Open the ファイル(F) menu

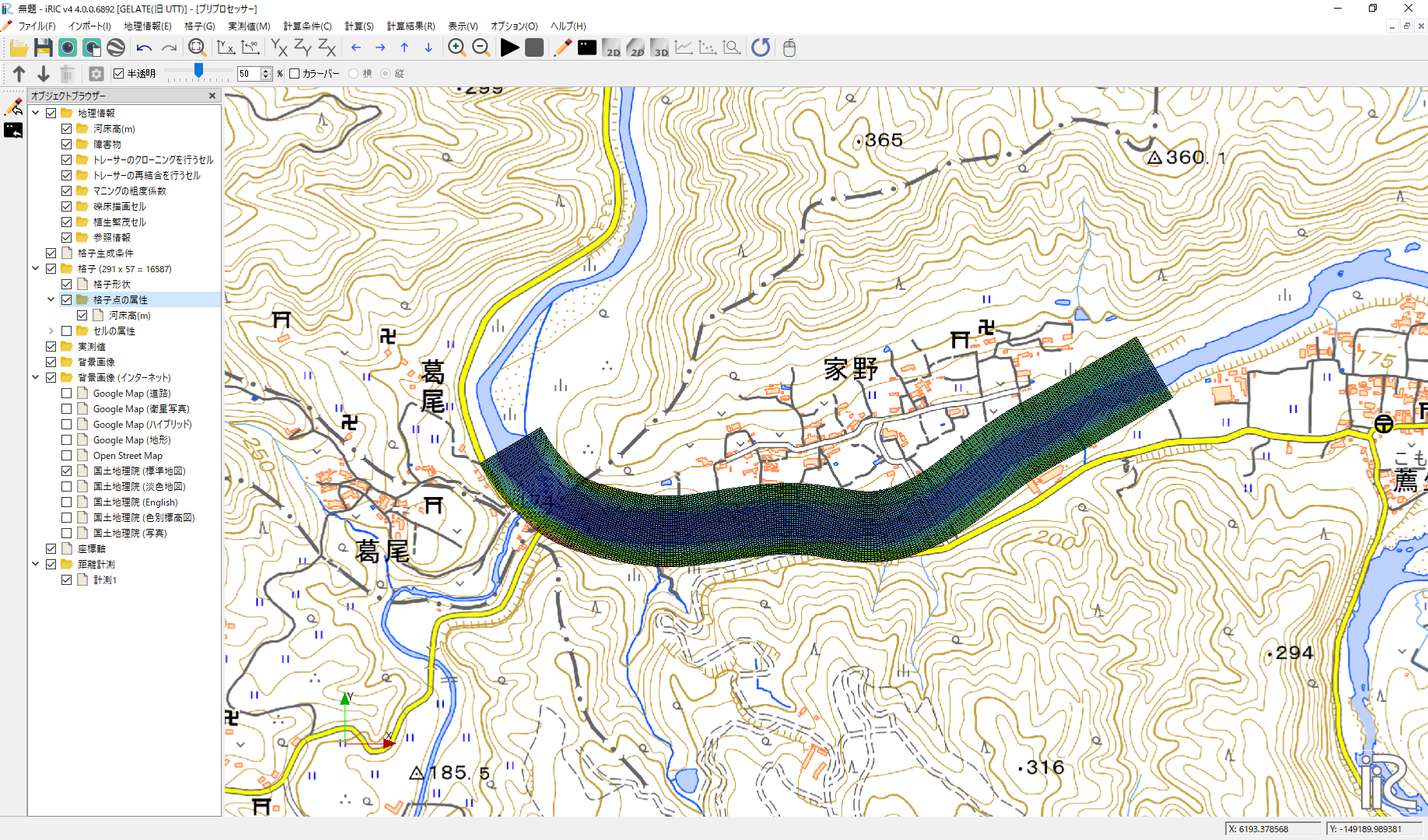pyautogui.click(x=37, y=26)
